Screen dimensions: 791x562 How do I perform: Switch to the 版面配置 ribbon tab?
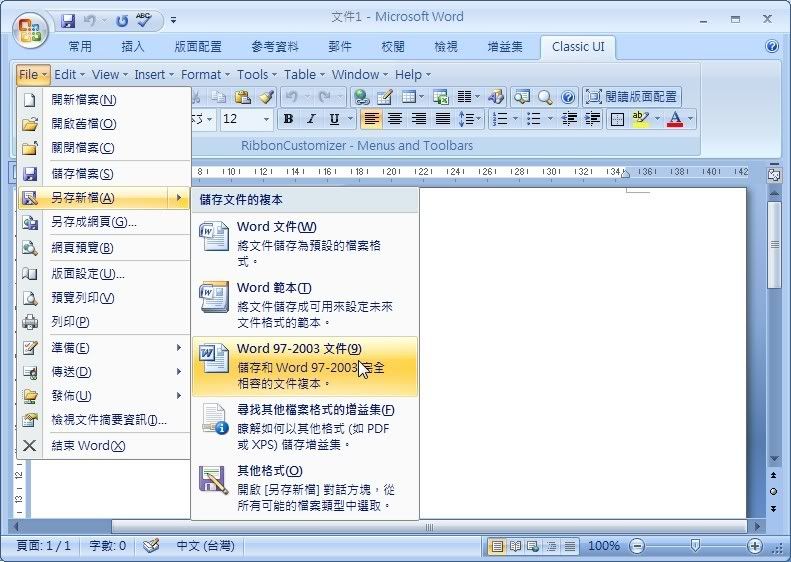[198, 47]
